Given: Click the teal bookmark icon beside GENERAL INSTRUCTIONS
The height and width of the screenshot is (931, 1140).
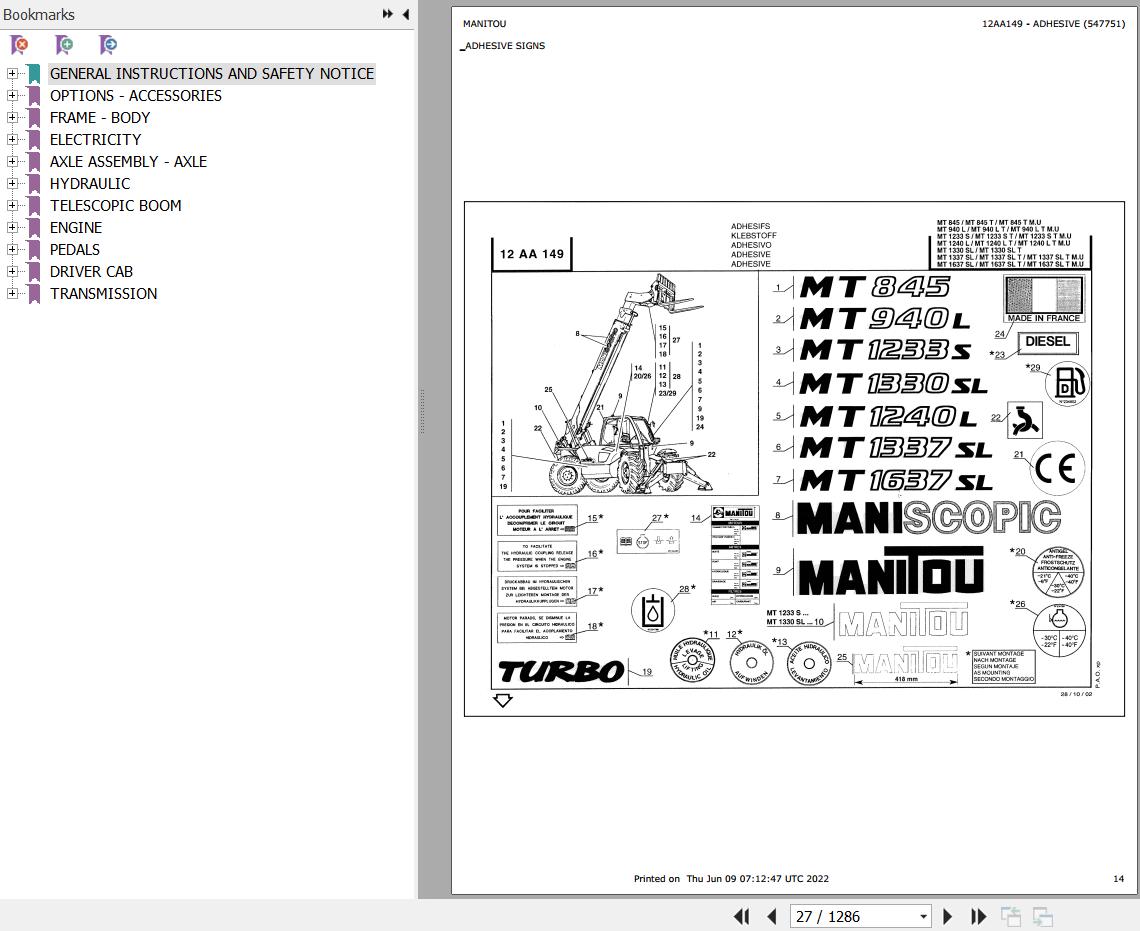Looking at the screenshot, I should pyautogui.click(x=33, y=74).
